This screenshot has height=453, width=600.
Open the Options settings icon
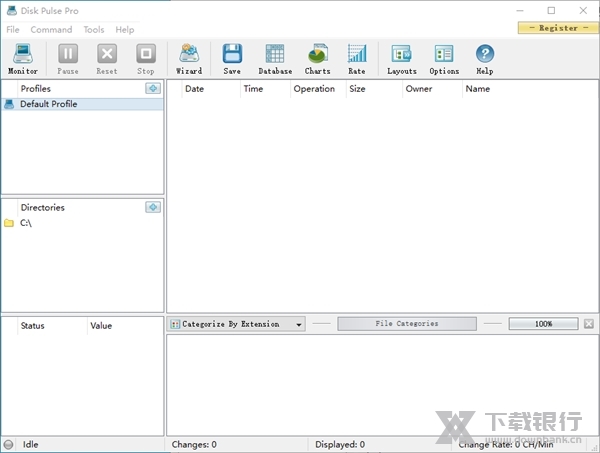tap(444, 59)
